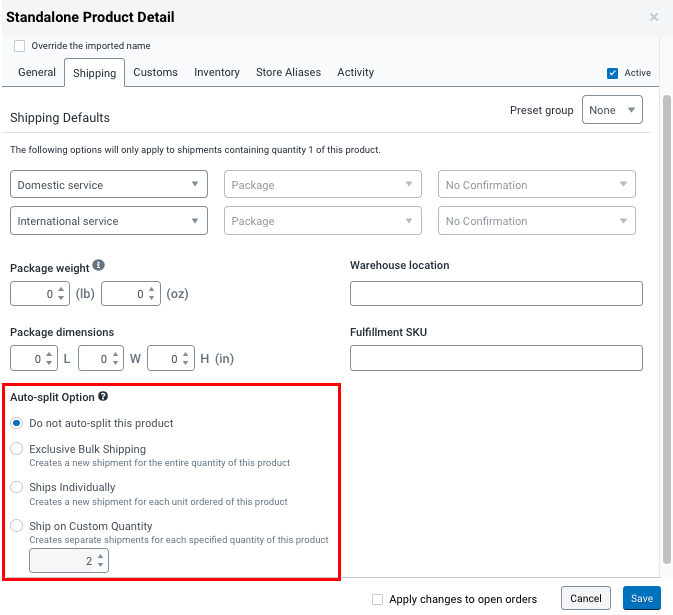Open the Activity tab

click(x=355, y=72)
